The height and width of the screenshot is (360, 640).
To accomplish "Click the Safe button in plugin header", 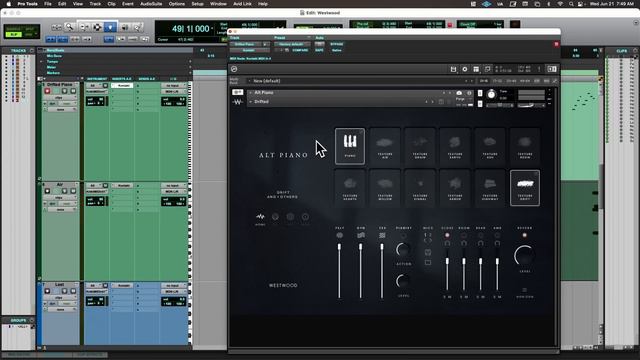I will pyautogui.click(x=319, y=50).
